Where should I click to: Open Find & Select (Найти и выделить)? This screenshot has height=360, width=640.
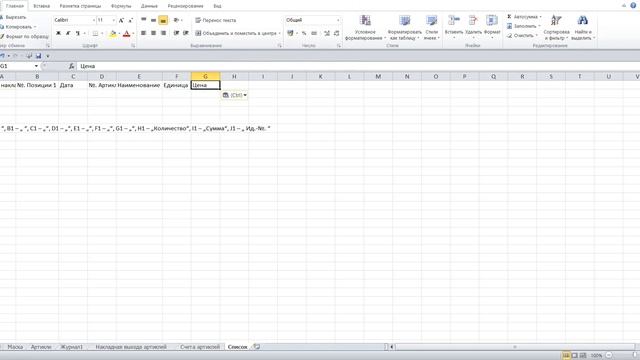click(x=582, y=28)
